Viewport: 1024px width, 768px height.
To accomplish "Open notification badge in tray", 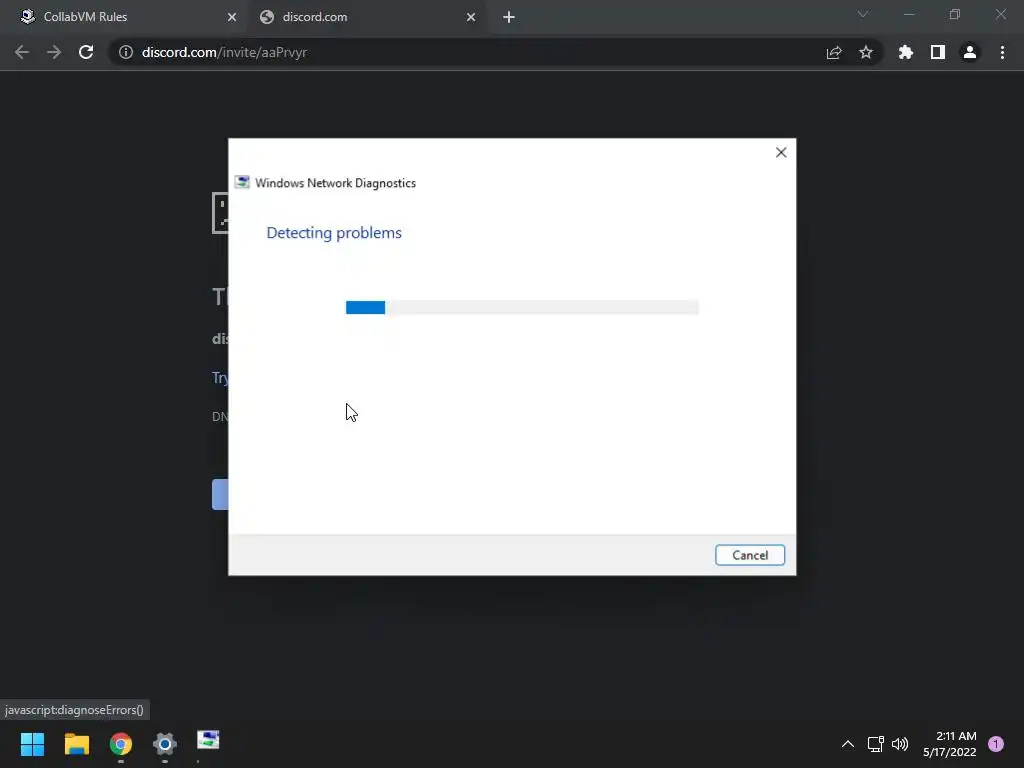I will tap(996, 744).
